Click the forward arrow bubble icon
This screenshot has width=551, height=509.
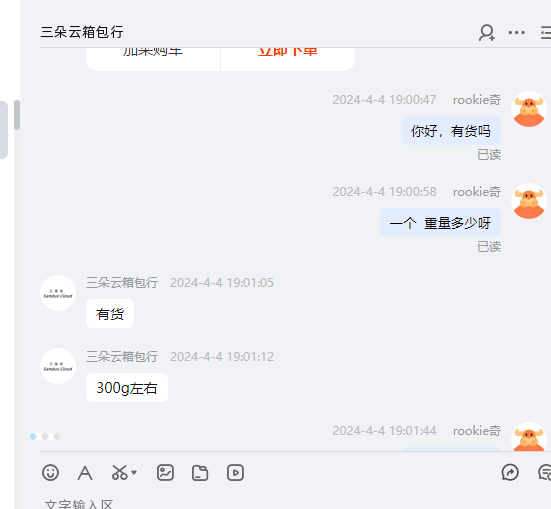(x=510, y=472)
